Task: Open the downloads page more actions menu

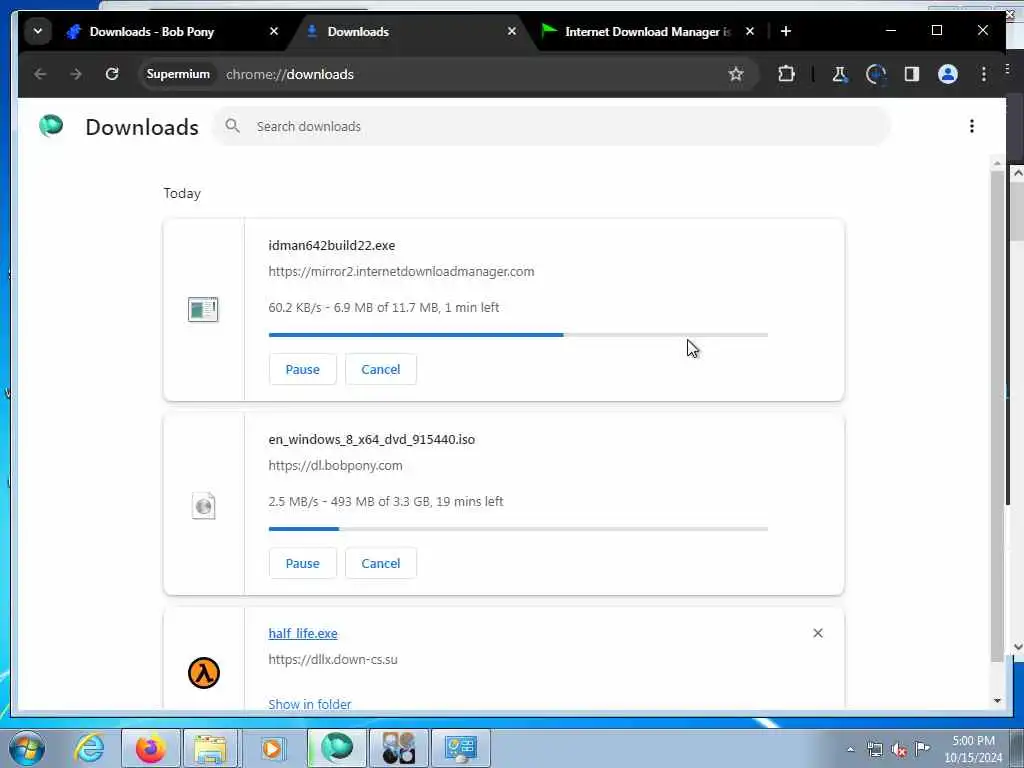Action: pos(972,126)
